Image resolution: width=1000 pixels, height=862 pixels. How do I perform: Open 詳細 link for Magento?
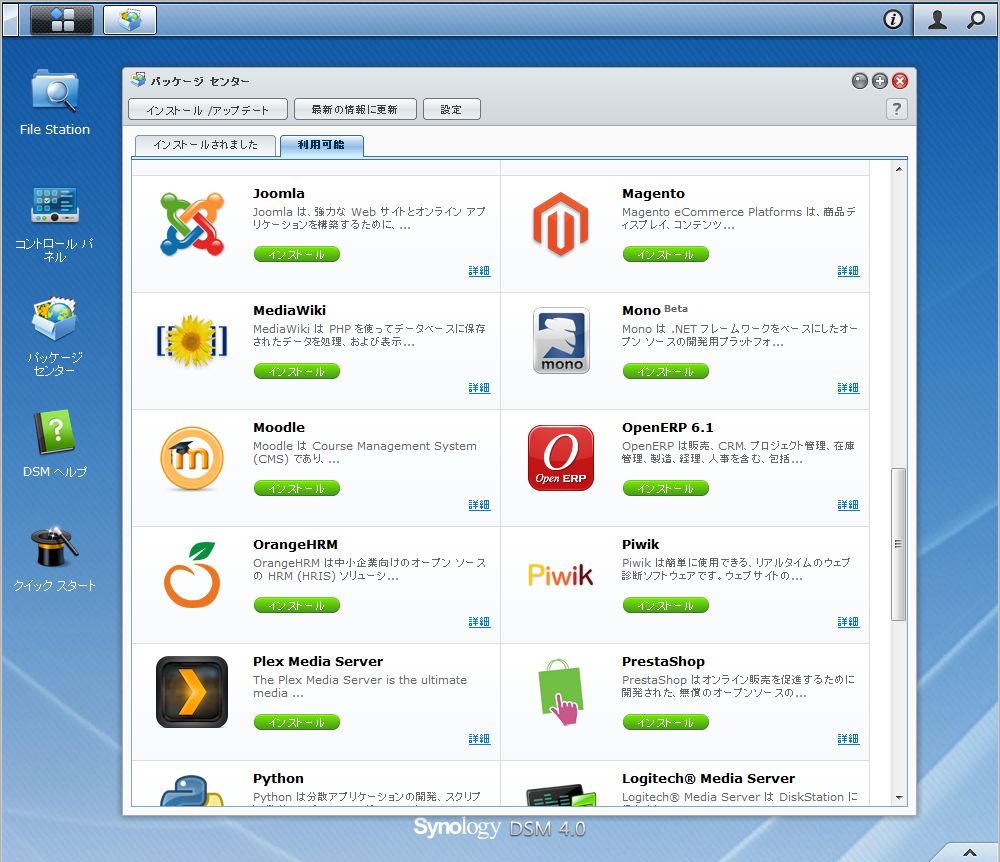coord(848,271)
